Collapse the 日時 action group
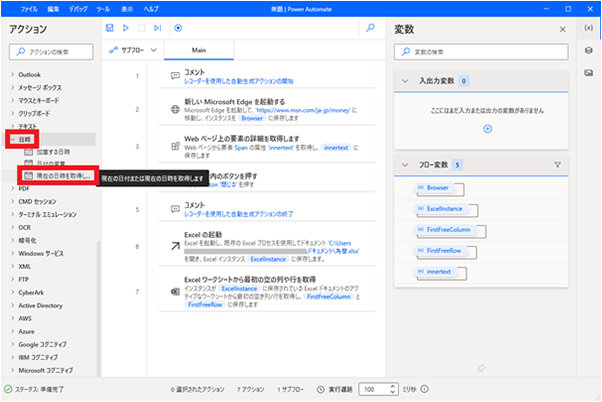Image resolution: width=602 pixels, height=402 pixels. (13, 139)
